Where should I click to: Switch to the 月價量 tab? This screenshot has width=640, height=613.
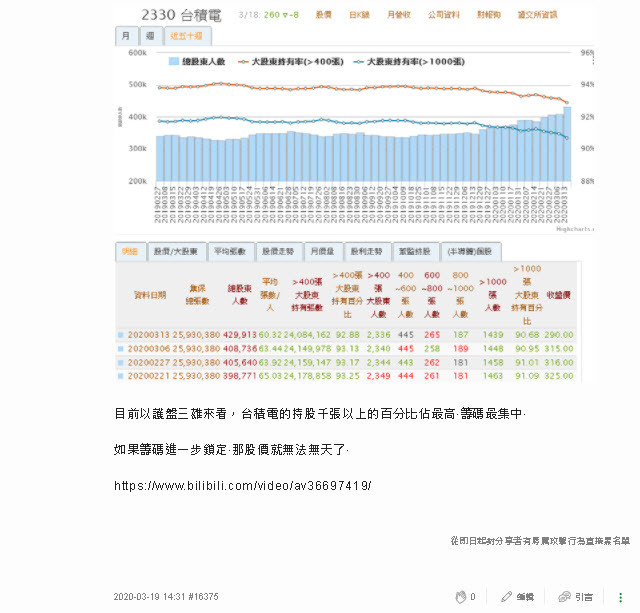[x=322, y=251]
